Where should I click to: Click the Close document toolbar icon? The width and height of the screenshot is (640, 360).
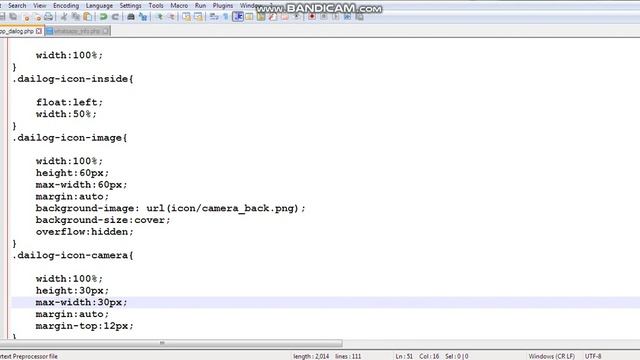26,17
